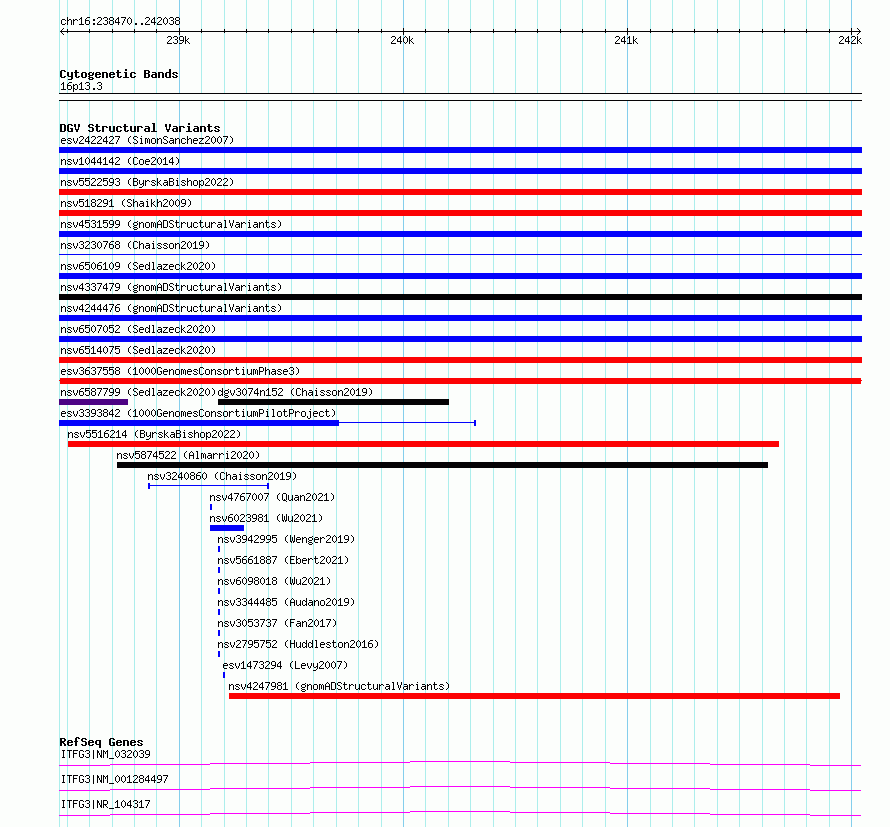Open the dgv3074n152 Chaisson2019 label
890x827 pixels.
(x=295, y=392)
